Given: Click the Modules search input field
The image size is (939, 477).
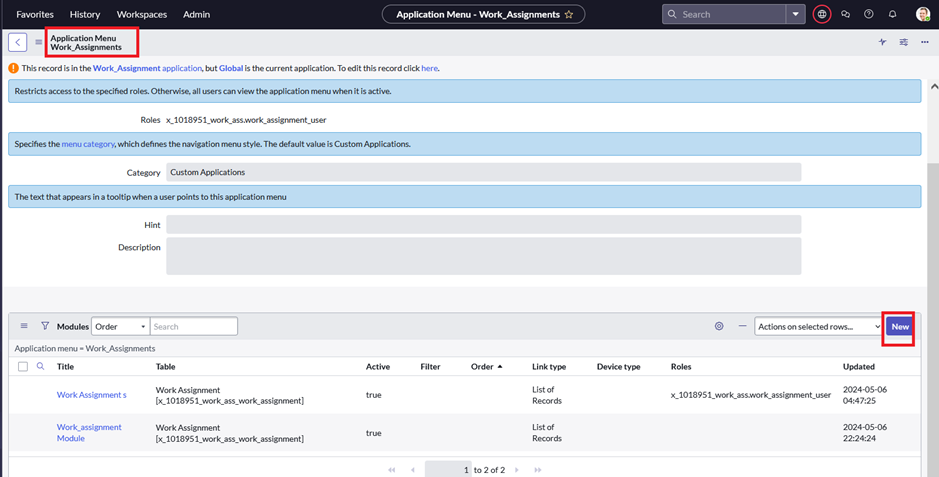Looking at the screenshot, I should 193,326.
